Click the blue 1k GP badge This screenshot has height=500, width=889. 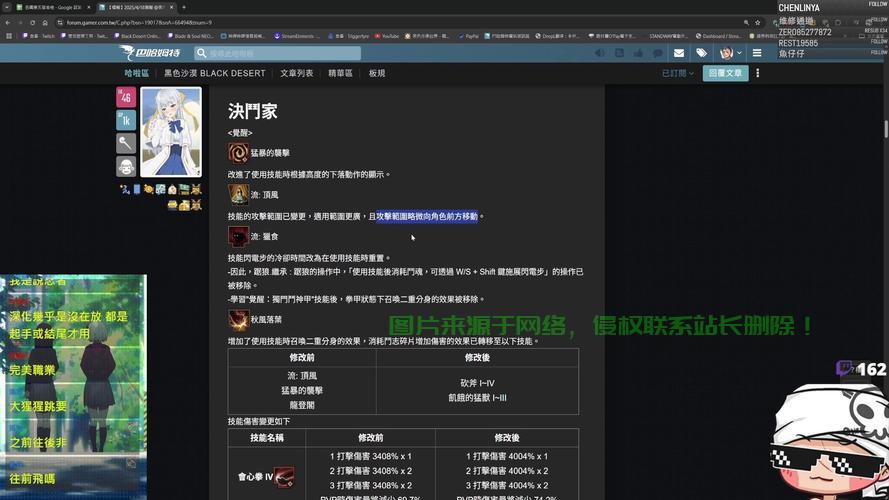tap(126, 120)
